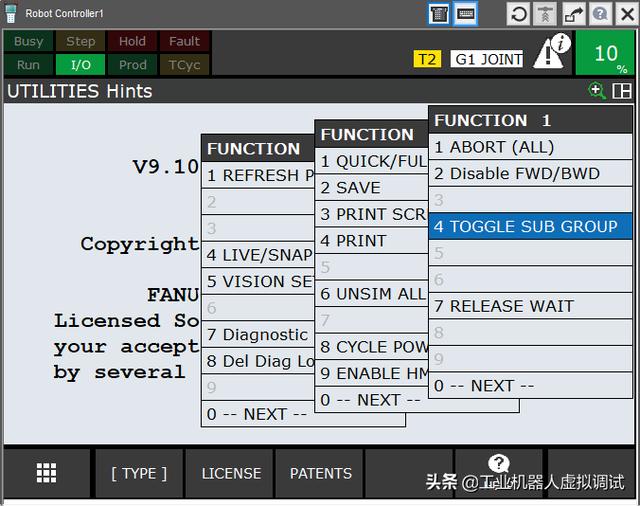Select 8 CYCLE POWER entry
640x506 pixels.
[372, 347]
